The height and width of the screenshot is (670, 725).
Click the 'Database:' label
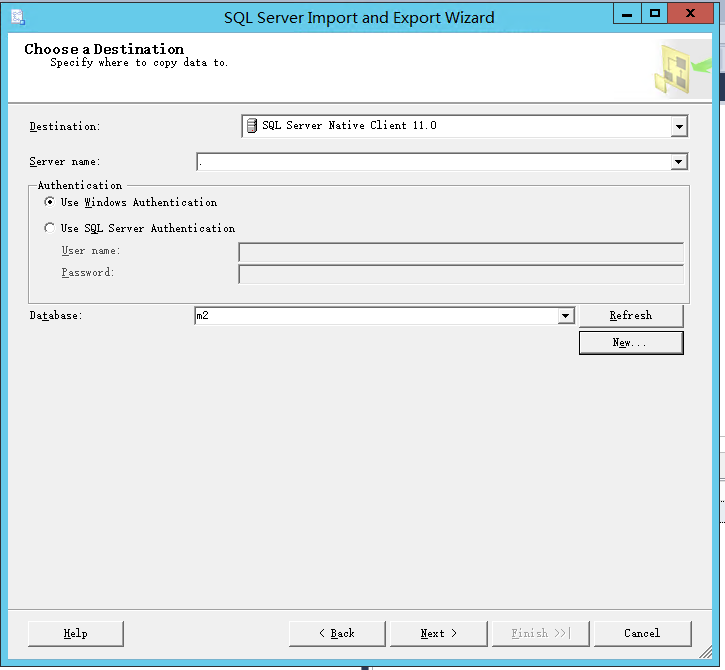[56, 315]
